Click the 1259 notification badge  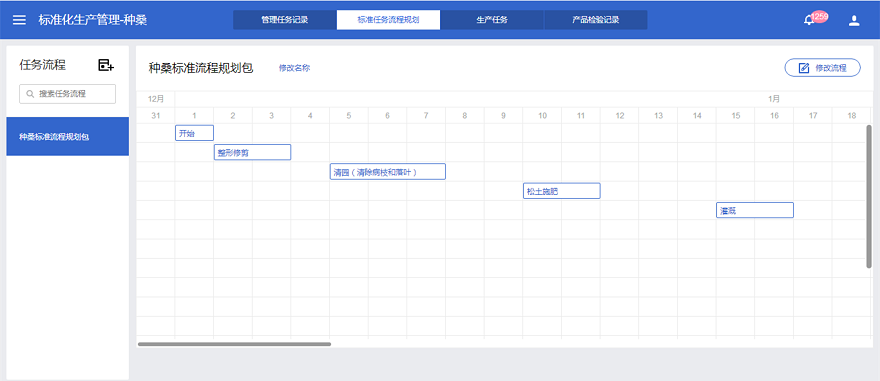tap(819, 17)
